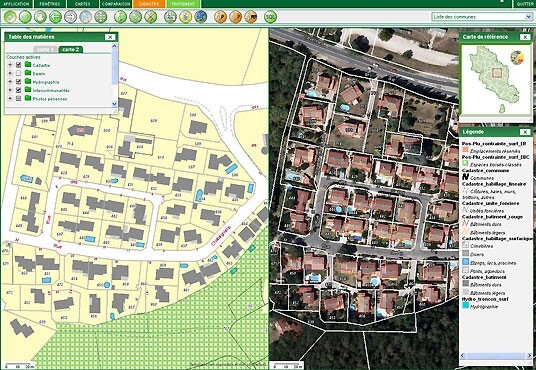
Task: Open the Liste des communes dropdown
Action: click(x=482, y=17)
